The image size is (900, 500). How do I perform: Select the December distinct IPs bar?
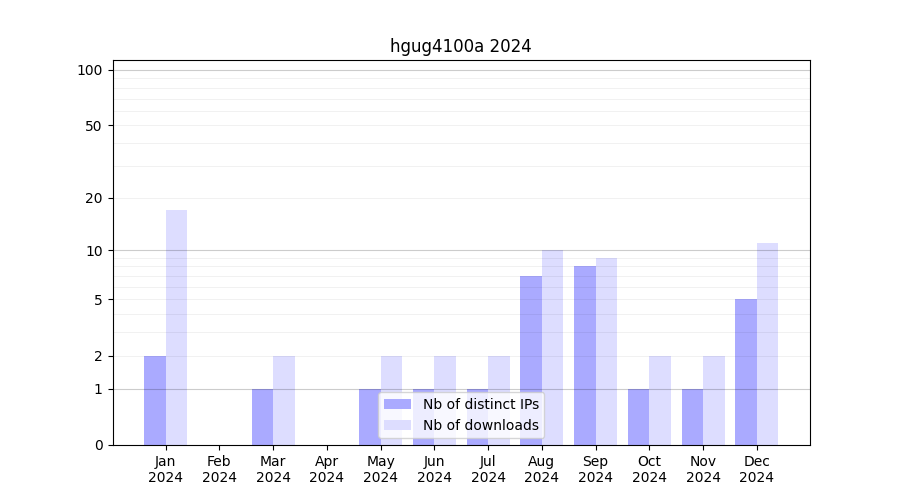point(746,372)
